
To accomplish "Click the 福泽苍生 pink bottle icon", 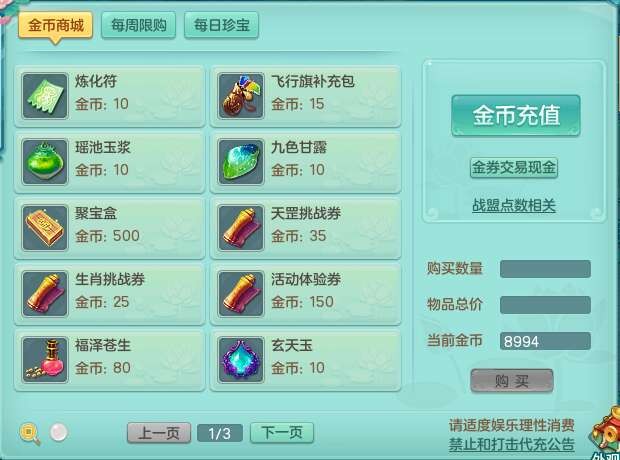I will pyautogui.click(x=45, y=360).
